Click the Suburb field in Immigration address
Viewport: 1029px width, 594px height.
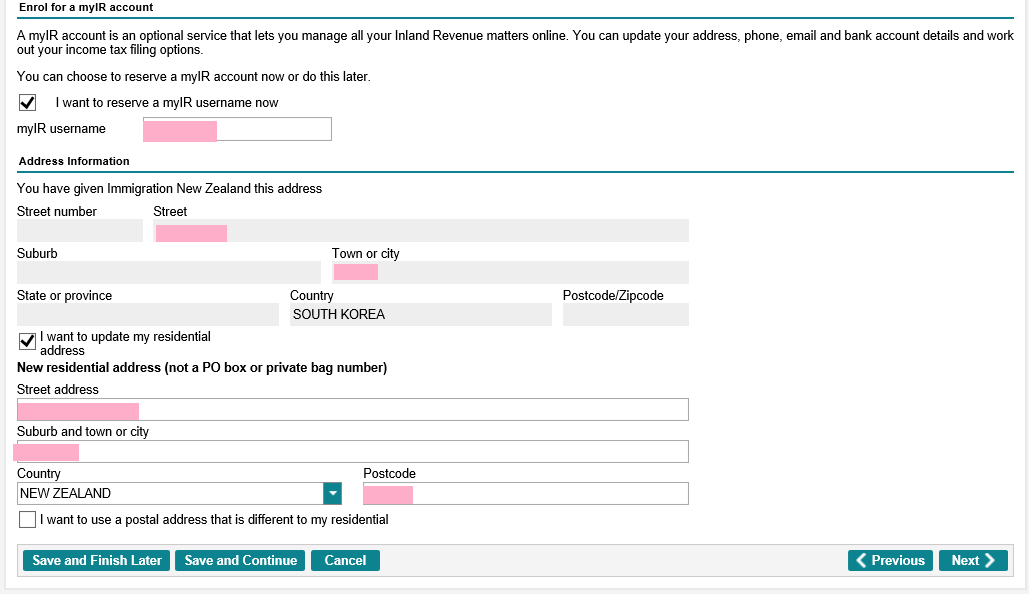point(168,273)
